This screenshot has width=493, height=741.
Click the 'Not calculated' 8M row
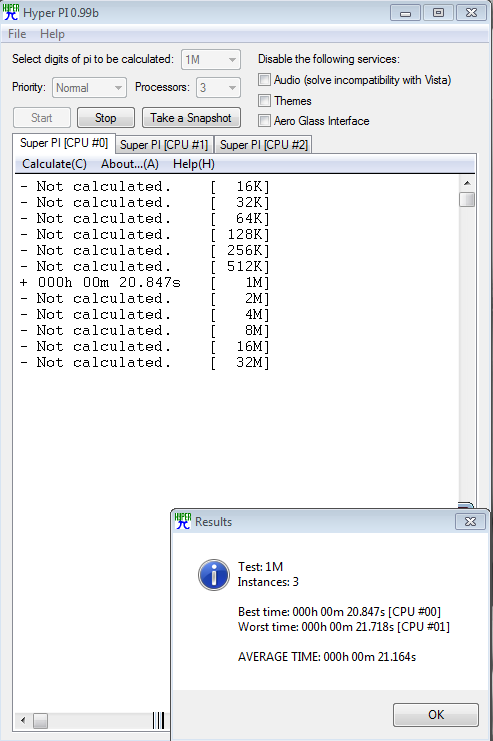point(145,331)
